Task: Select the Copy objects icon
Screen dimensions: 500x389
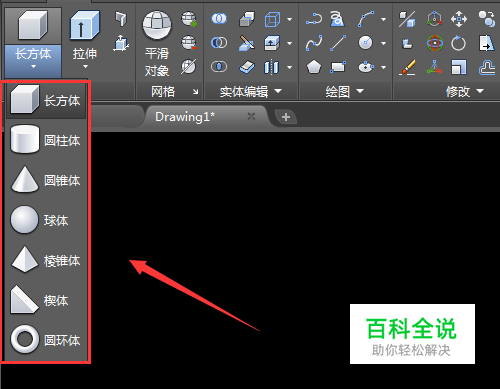Action: 487,19
